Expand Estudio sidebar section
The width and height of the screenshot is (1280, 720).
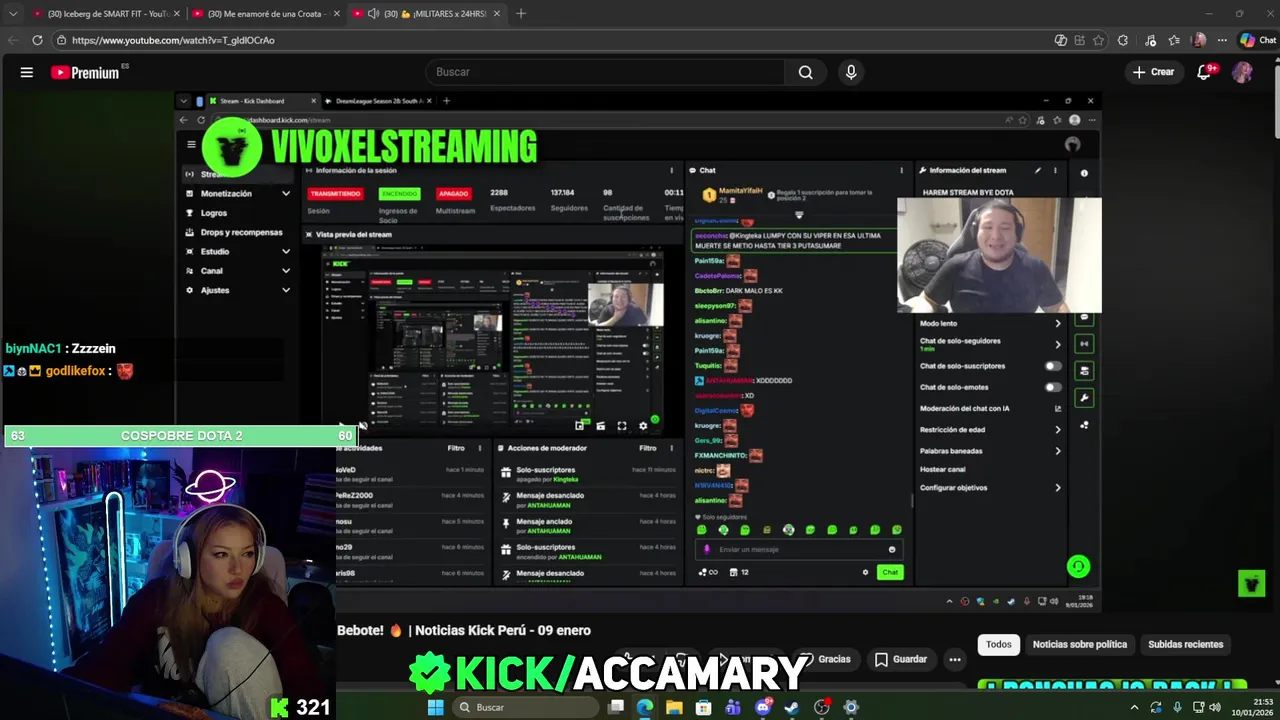coord(285,252)
